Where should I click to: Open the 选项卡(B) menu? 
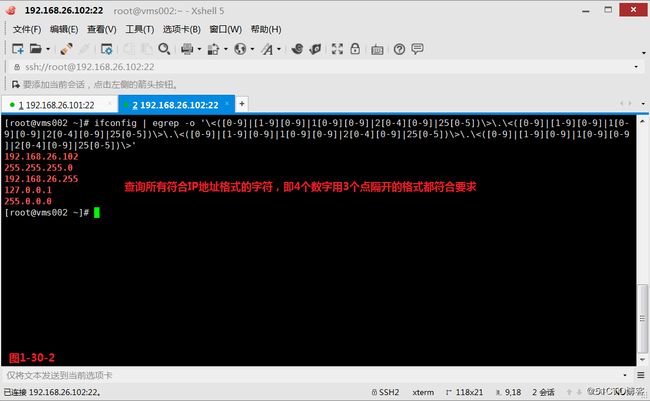click(x=182, y=29)
